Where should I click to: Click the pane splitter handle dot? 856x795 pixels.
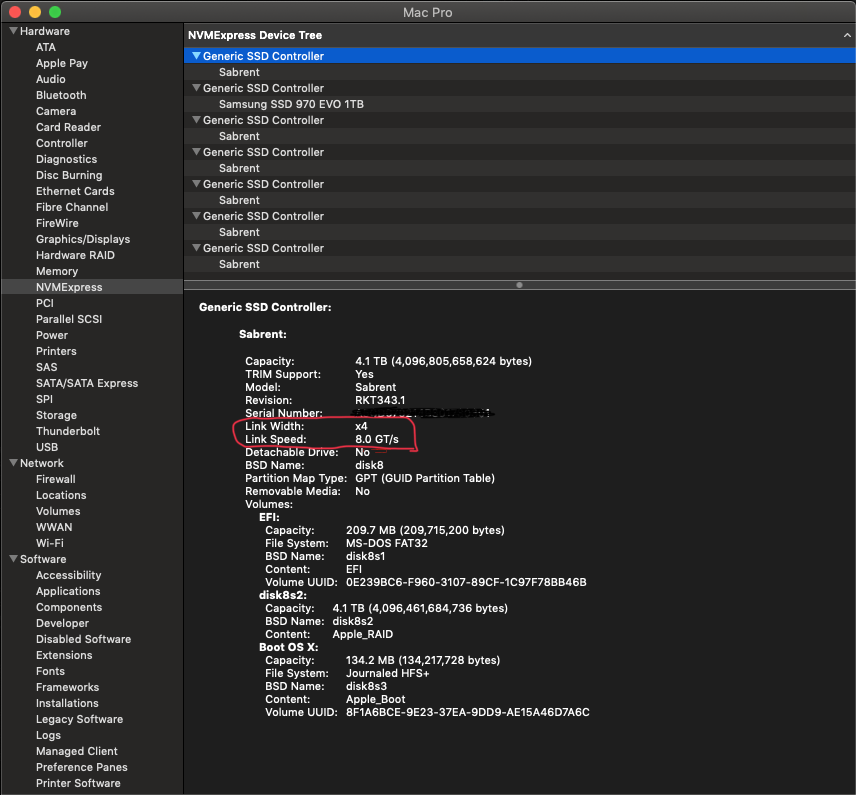(519, 285)
